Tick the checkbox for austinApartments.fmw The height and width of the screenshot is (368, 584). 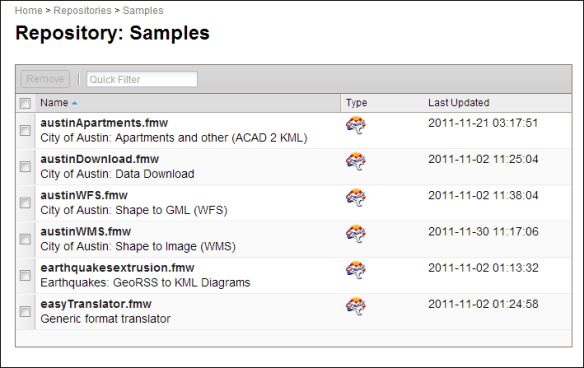click(x=25, y=131)
